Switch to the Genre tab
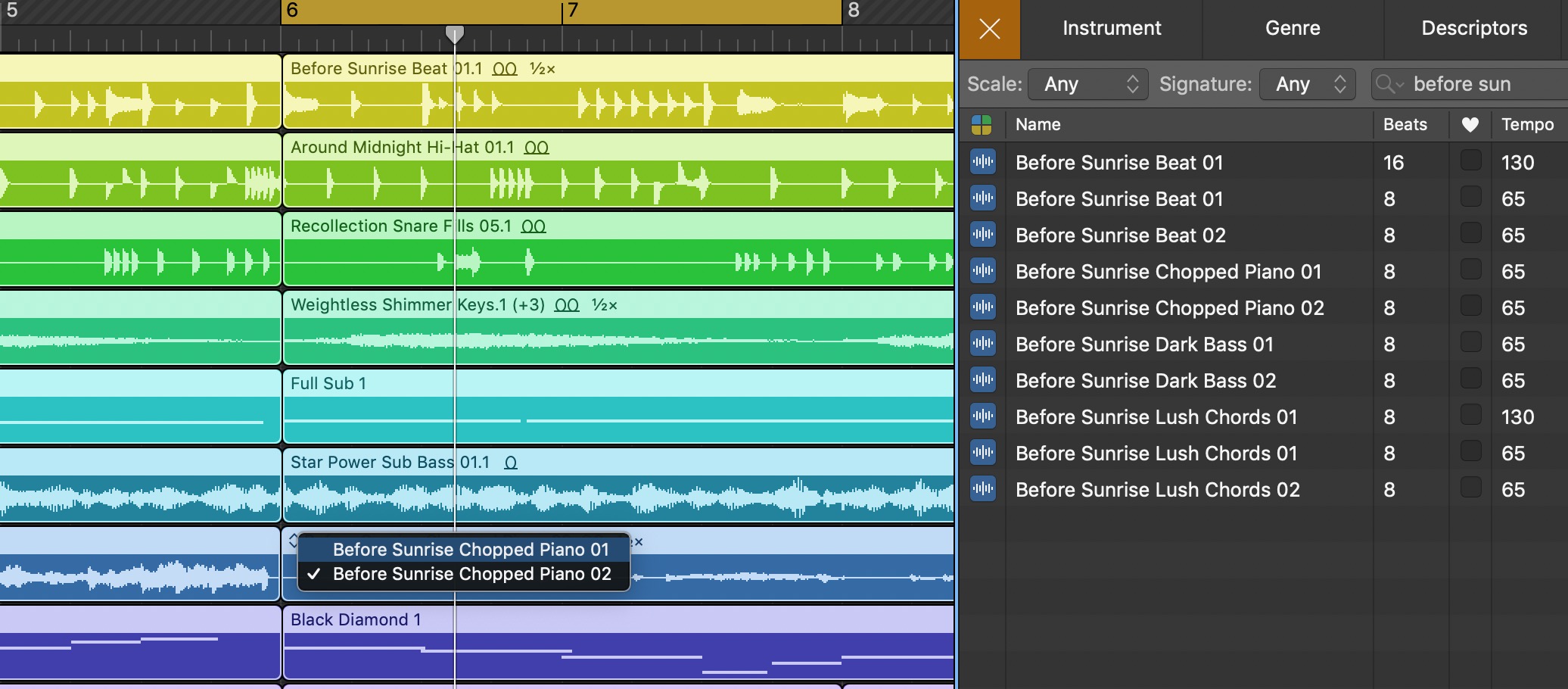1568x689 pixels. tap(1292, 29)
